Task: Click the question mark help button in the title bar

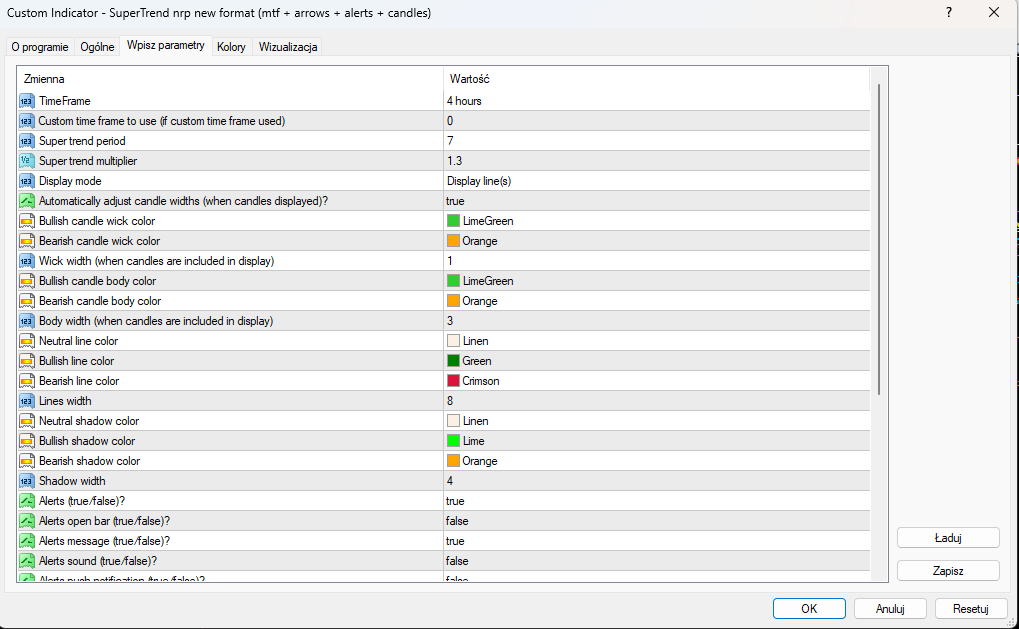Action: tap(948, 13)
